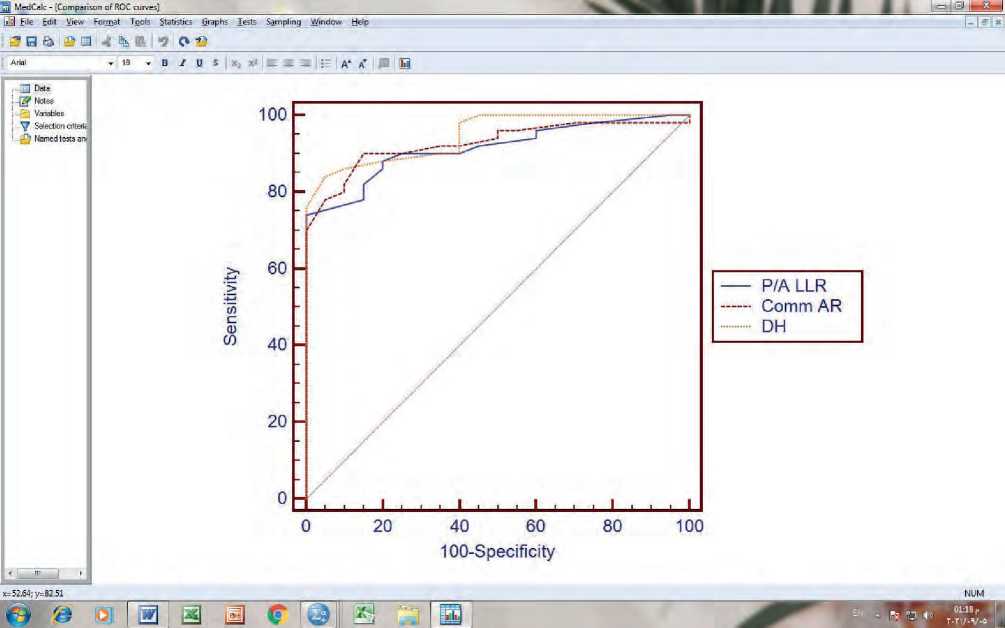Viewport: 1005px width, 628px height.
Task: Decrease font size with A-down icon
Action: coord(363,63)
